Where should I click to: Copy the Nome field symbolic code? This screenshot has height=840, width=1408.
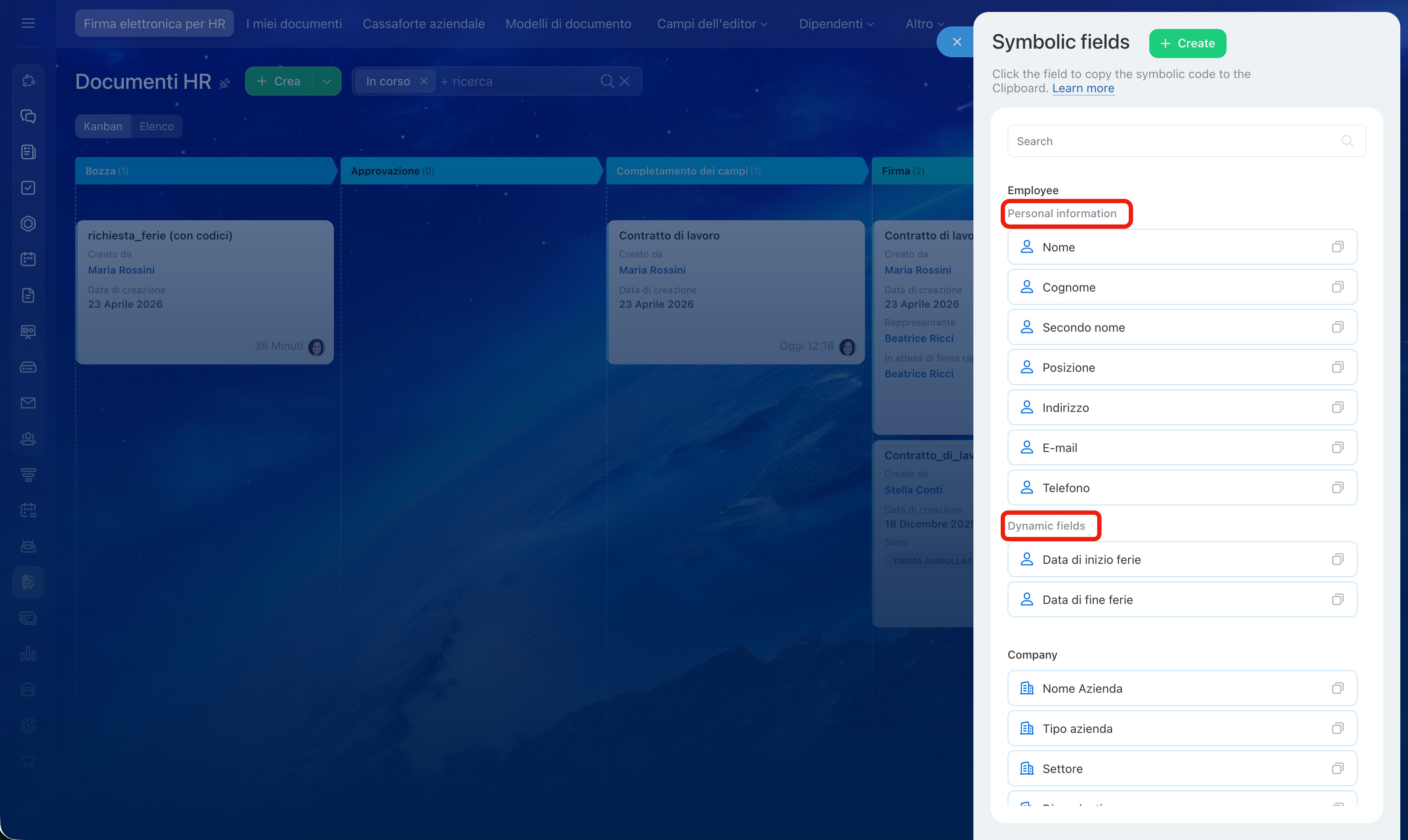click(1337, 247)
